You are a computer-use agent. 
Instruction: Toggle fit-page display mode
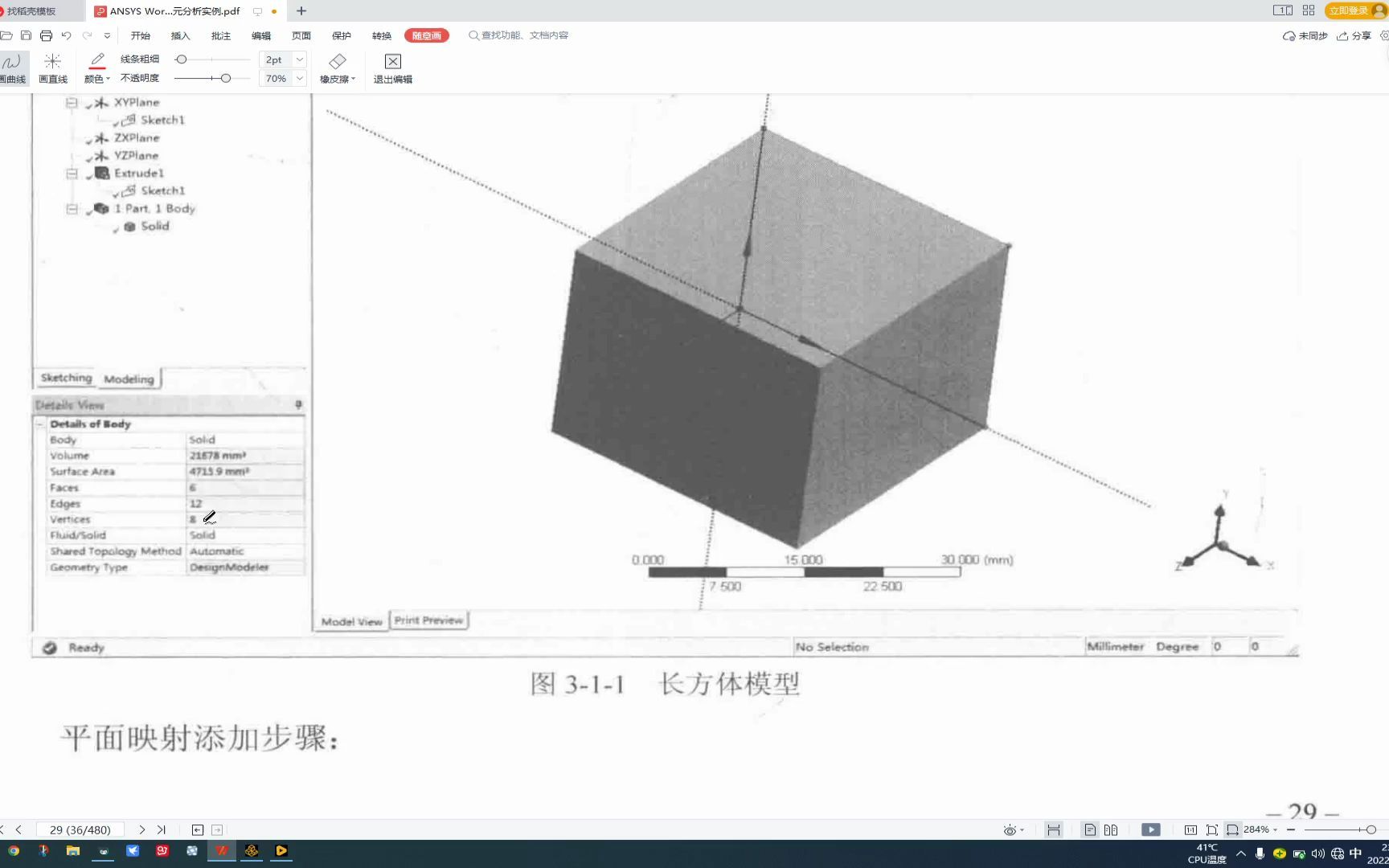tap(1214, 829)
